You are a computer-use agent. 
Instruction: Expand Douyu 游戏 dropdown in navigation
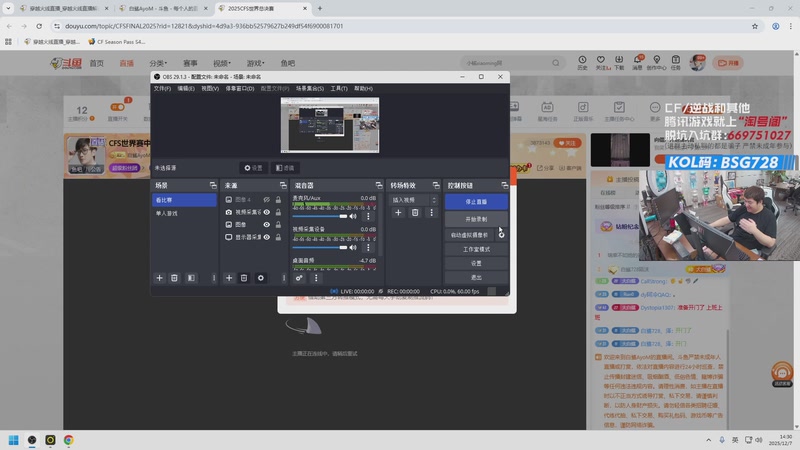(256, 63)
